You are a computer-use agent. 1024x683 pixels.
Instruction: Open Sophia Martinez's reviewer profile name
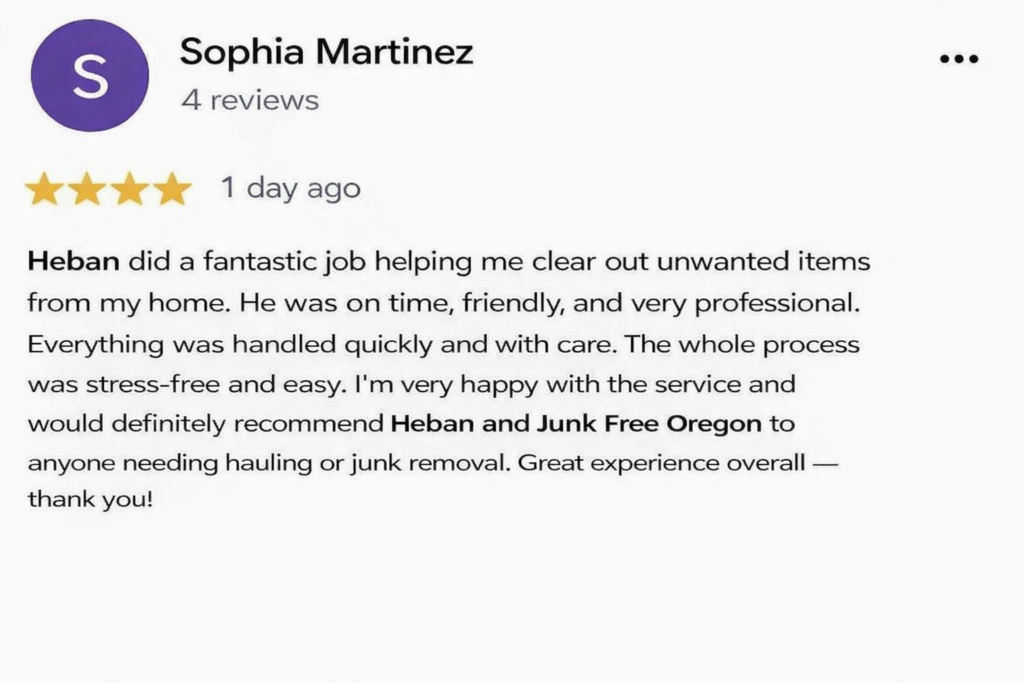tap(326, 52)
